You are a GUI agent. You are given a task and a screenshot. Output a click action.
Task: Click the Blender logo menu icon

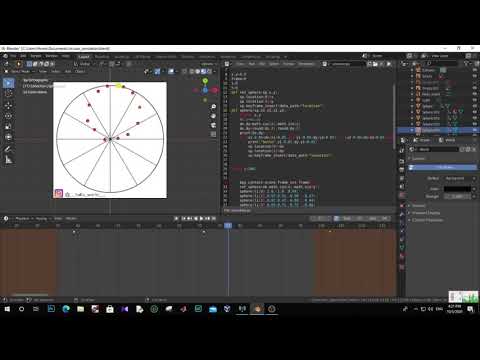coord(4,56)
